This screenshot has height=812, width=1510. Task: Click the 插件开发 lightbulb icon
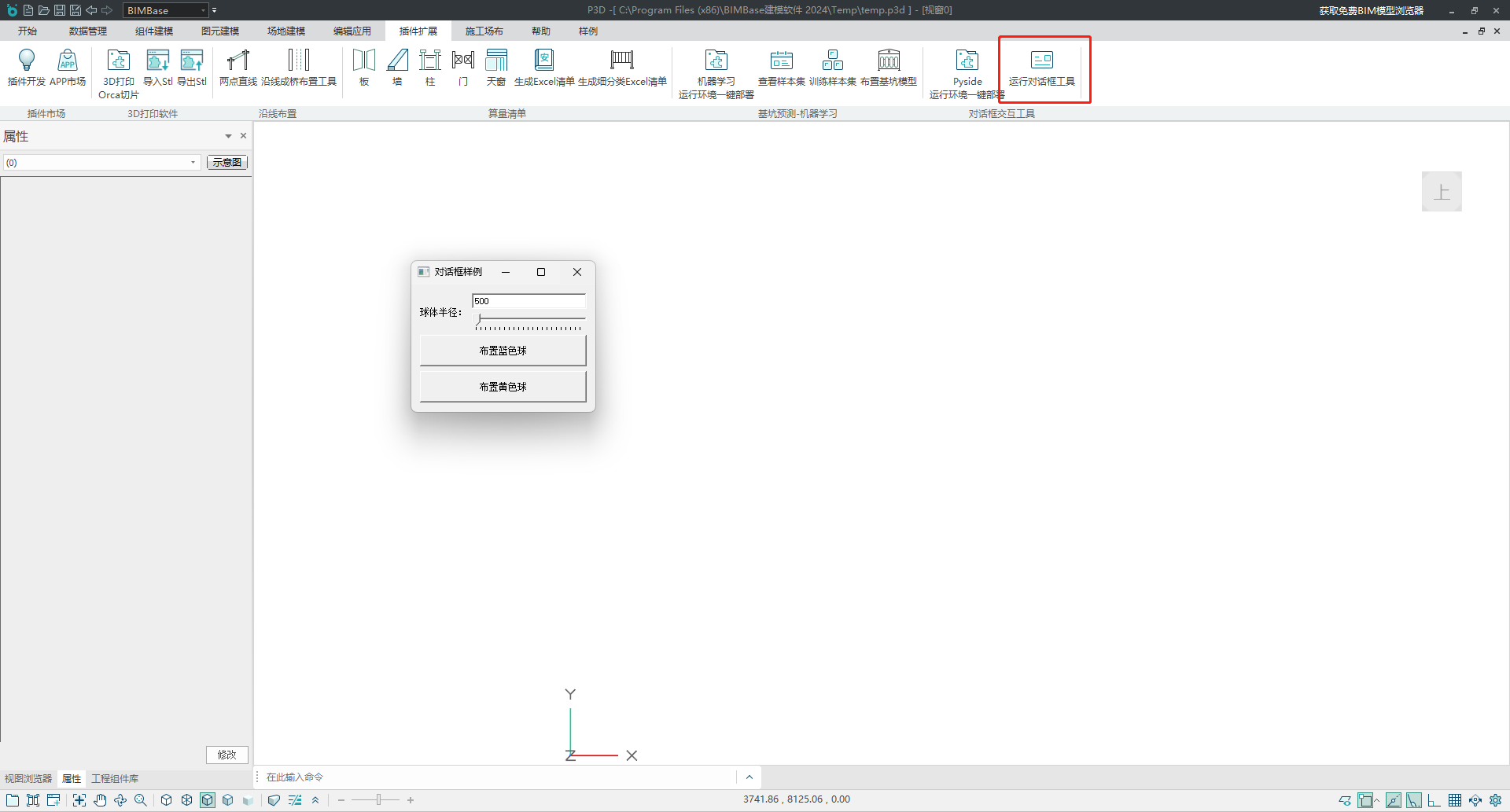point(27,61)
